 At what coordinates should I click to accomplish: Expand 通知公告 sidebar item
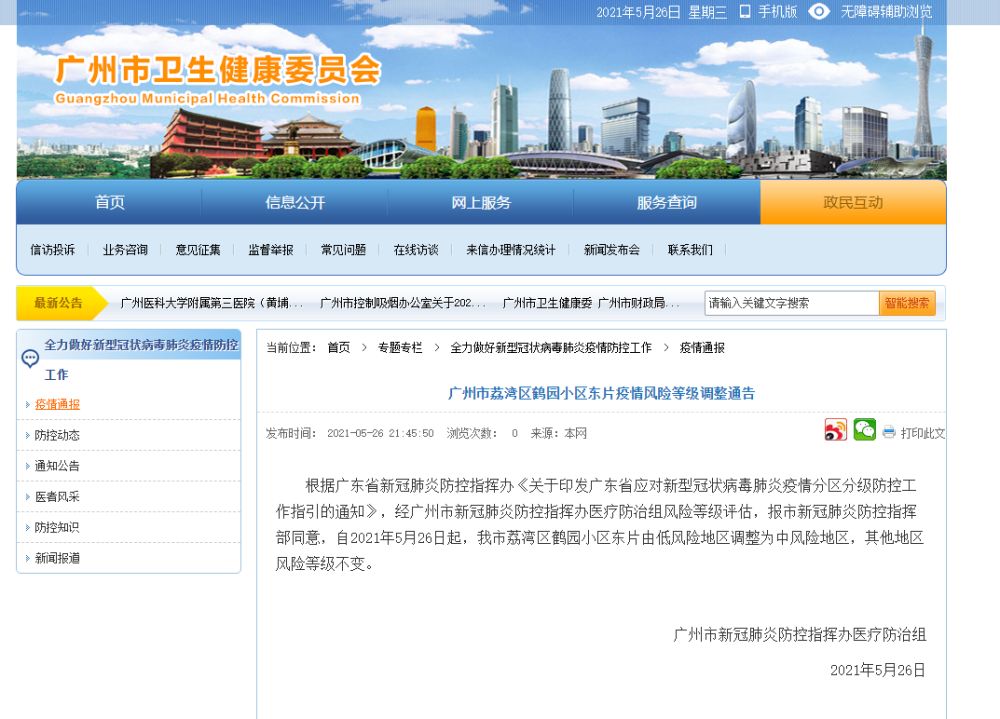57,466
